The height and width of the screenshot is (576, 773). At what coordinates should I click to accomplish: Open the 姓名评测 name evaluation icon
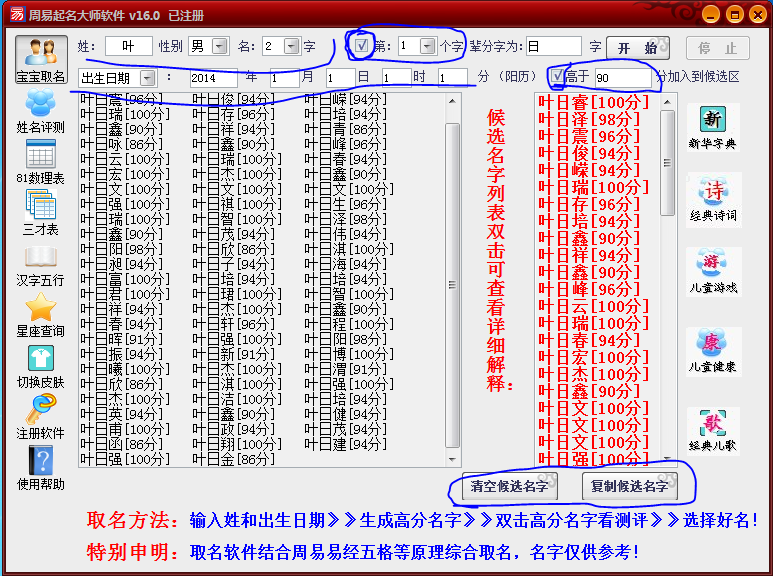(x=40, y=110)
